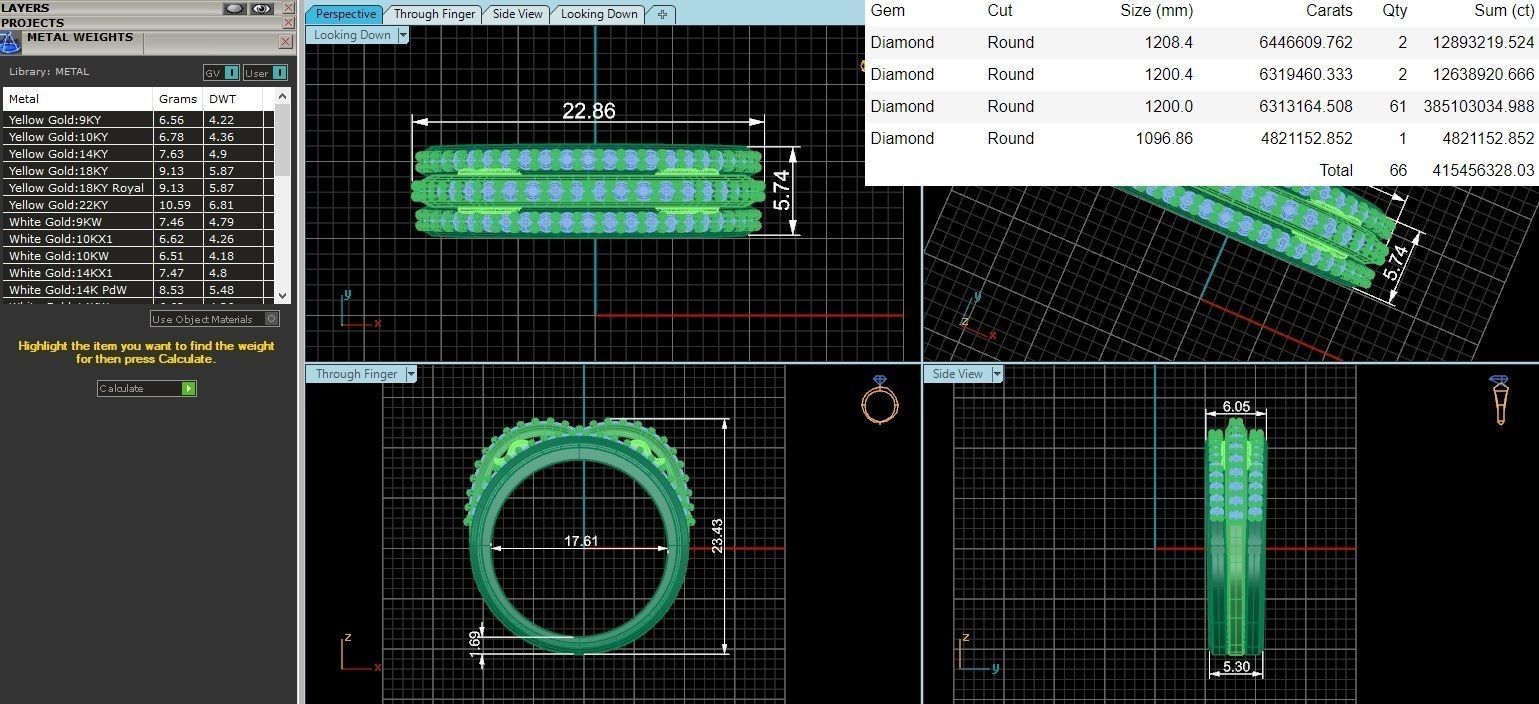Click the ring icon in Through Finger viewport

click(880, 399)
